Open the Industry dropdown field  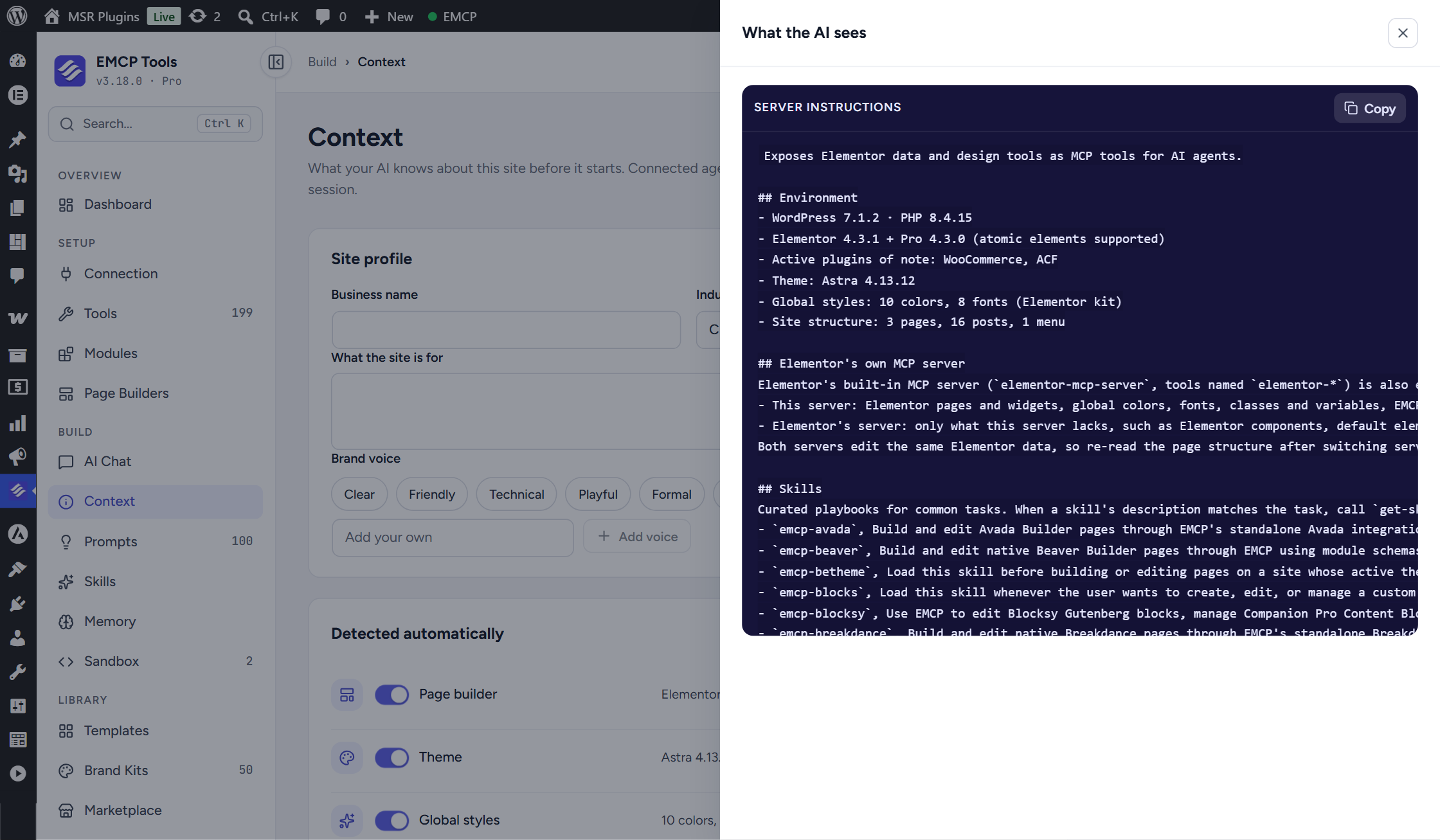708,330
